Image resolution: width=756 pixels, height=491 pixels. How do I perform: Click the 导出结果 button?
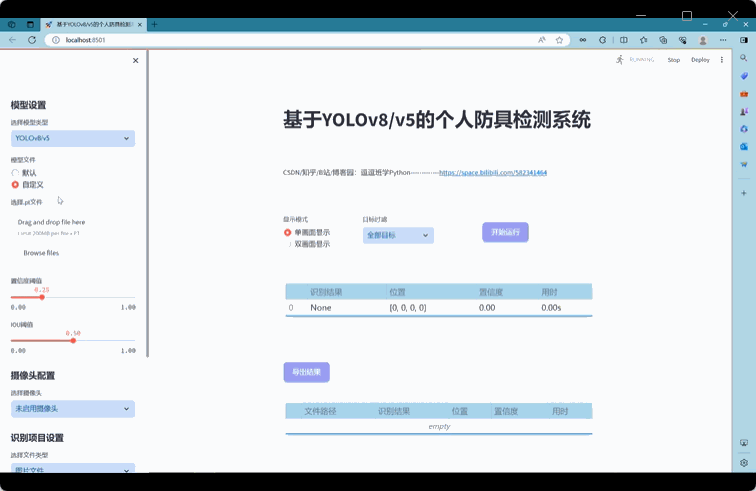307,372
